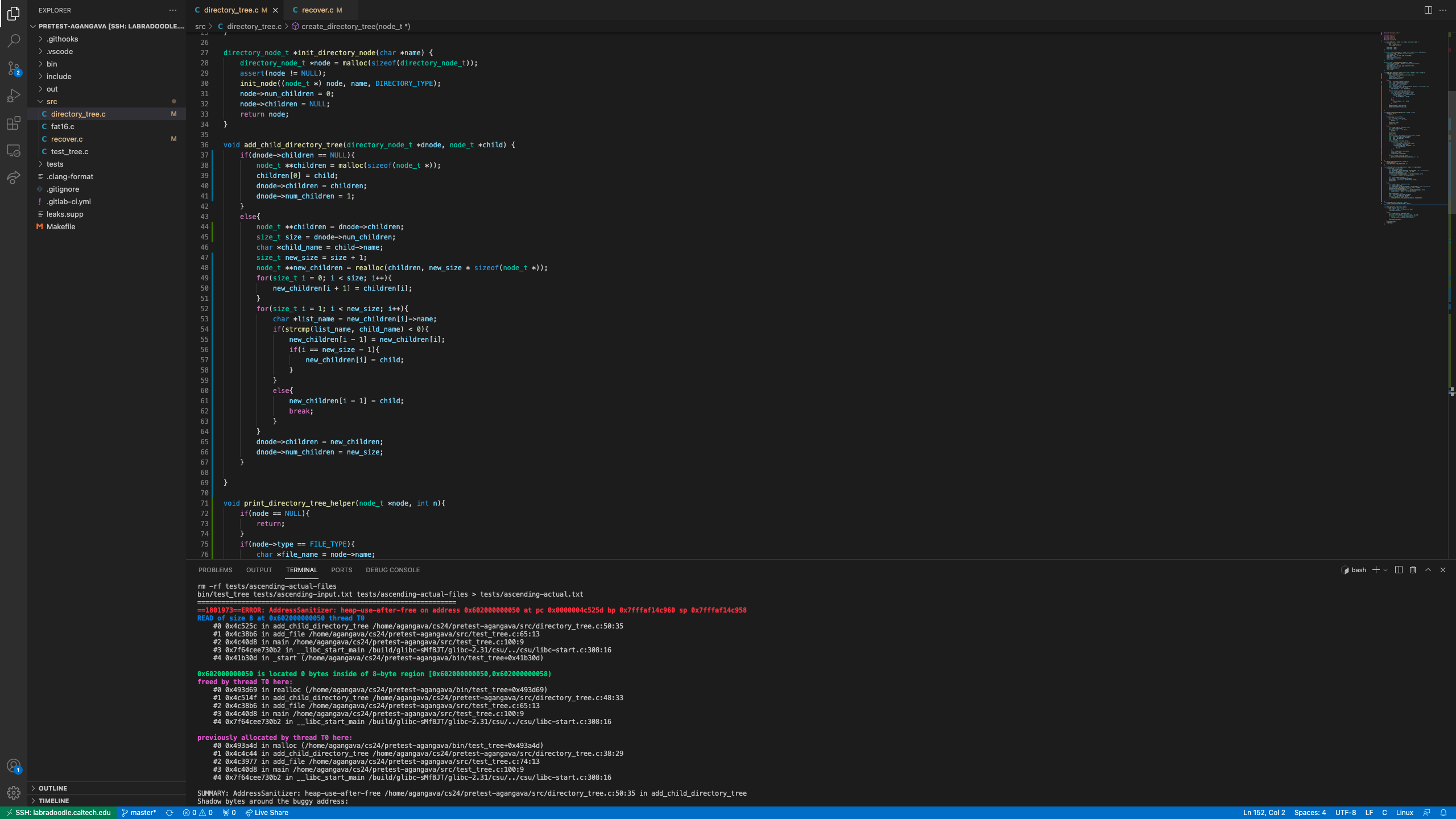Expand the tests folder

[55, 164]
